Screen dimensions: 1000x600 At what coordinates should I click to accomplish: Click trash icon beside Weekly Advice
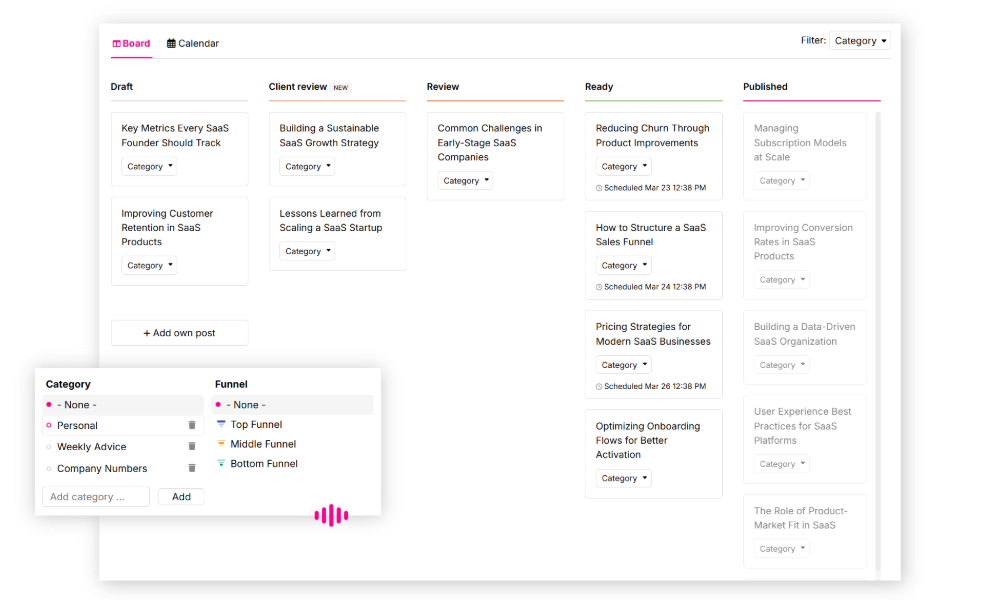[192, 447]
